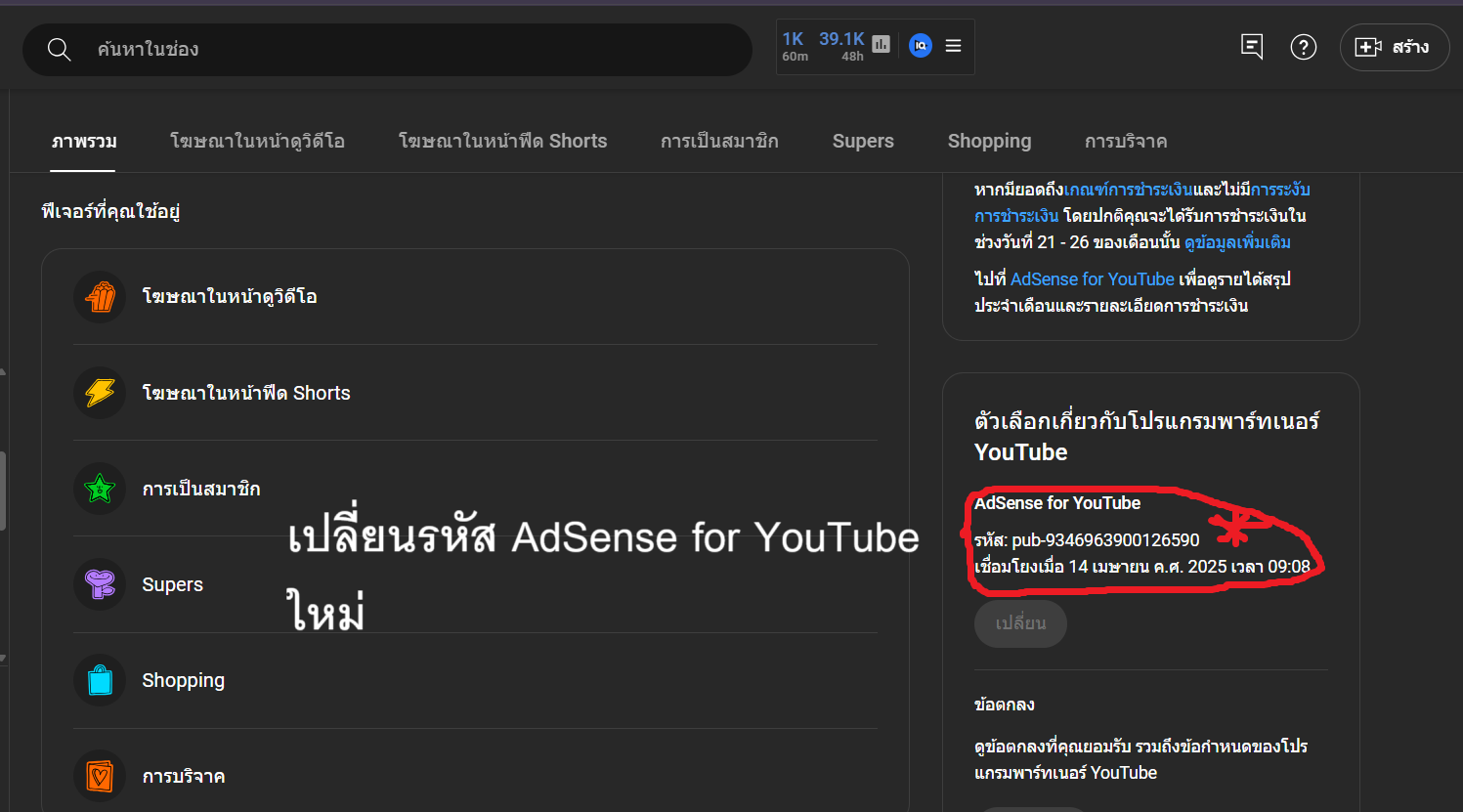1463x812 pixels.
Task: Click the 39.1K 48h stats value
Action: click(841, 46)
